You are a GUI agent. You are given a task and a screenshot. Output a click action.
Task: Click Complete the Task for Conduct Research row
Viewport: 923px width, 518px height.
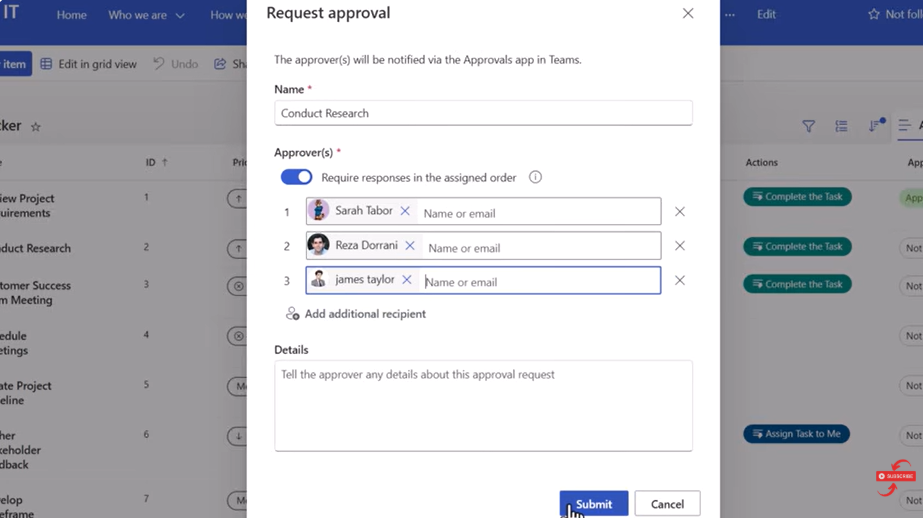[797, 246]
